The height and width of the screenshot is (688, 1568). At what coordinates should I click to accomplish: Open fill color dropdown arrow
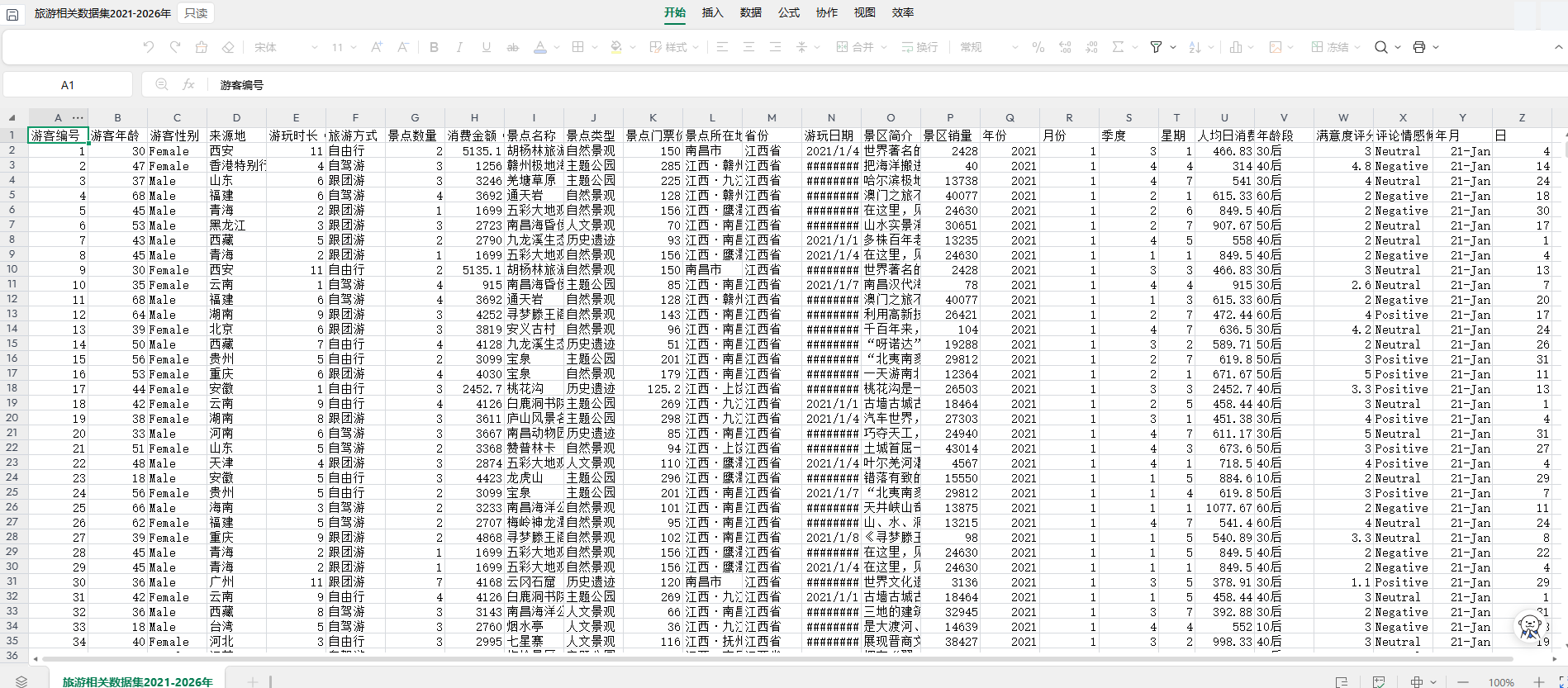[633, 47]
